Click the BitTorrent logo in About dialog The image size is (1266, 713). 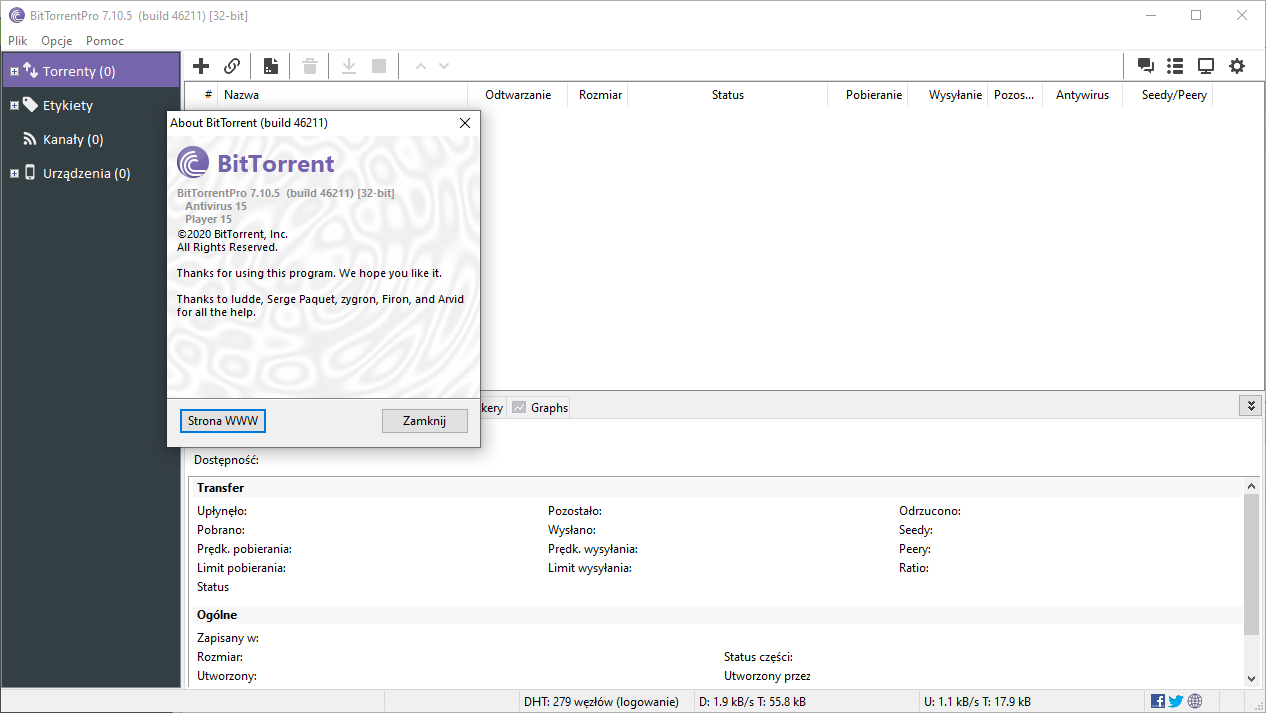coord(256,163)
